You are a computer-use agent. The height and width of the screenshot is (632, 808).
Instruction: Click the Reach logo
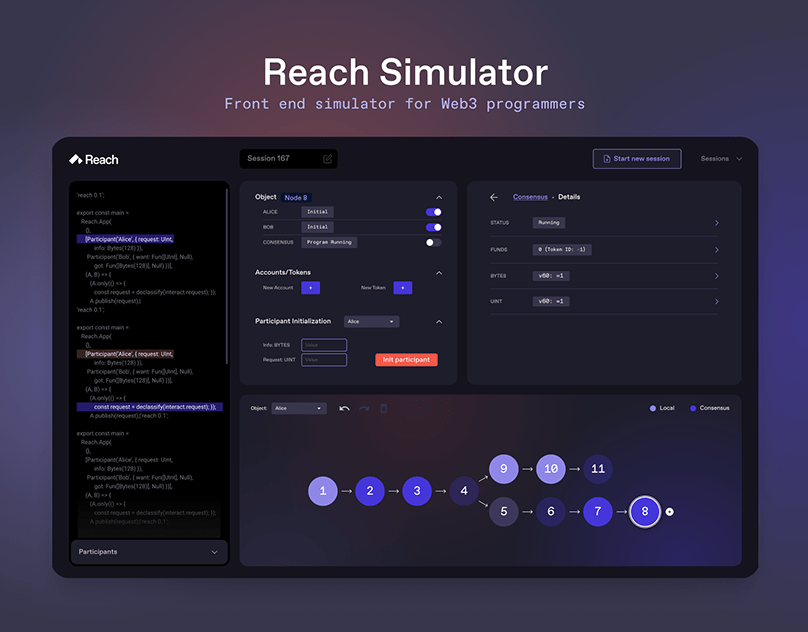[94, 160]
